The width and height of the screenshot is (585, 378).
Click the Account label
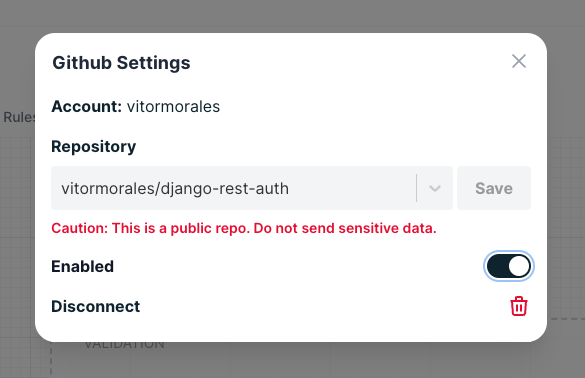point(87,107)
